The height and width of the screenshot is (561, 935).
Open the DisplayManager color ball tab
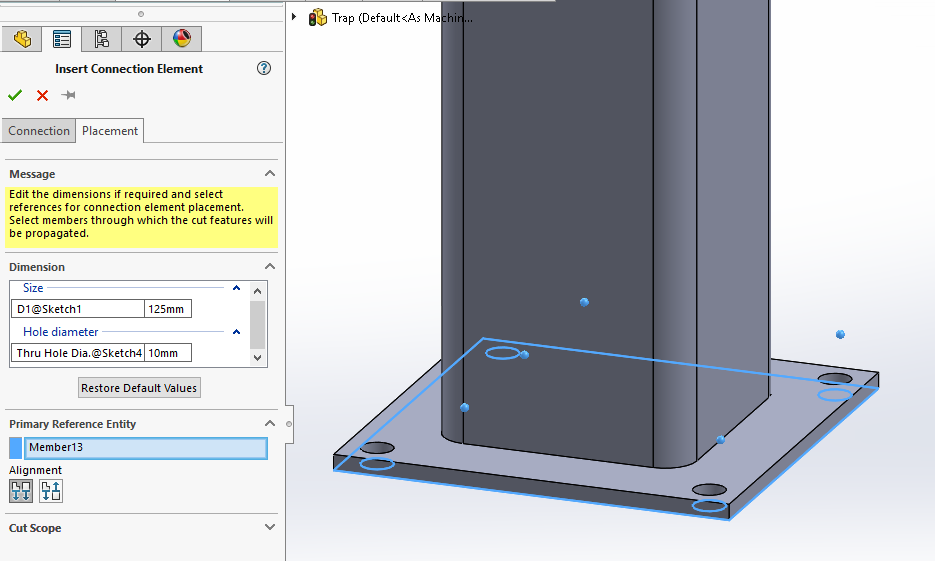[181, 39]
